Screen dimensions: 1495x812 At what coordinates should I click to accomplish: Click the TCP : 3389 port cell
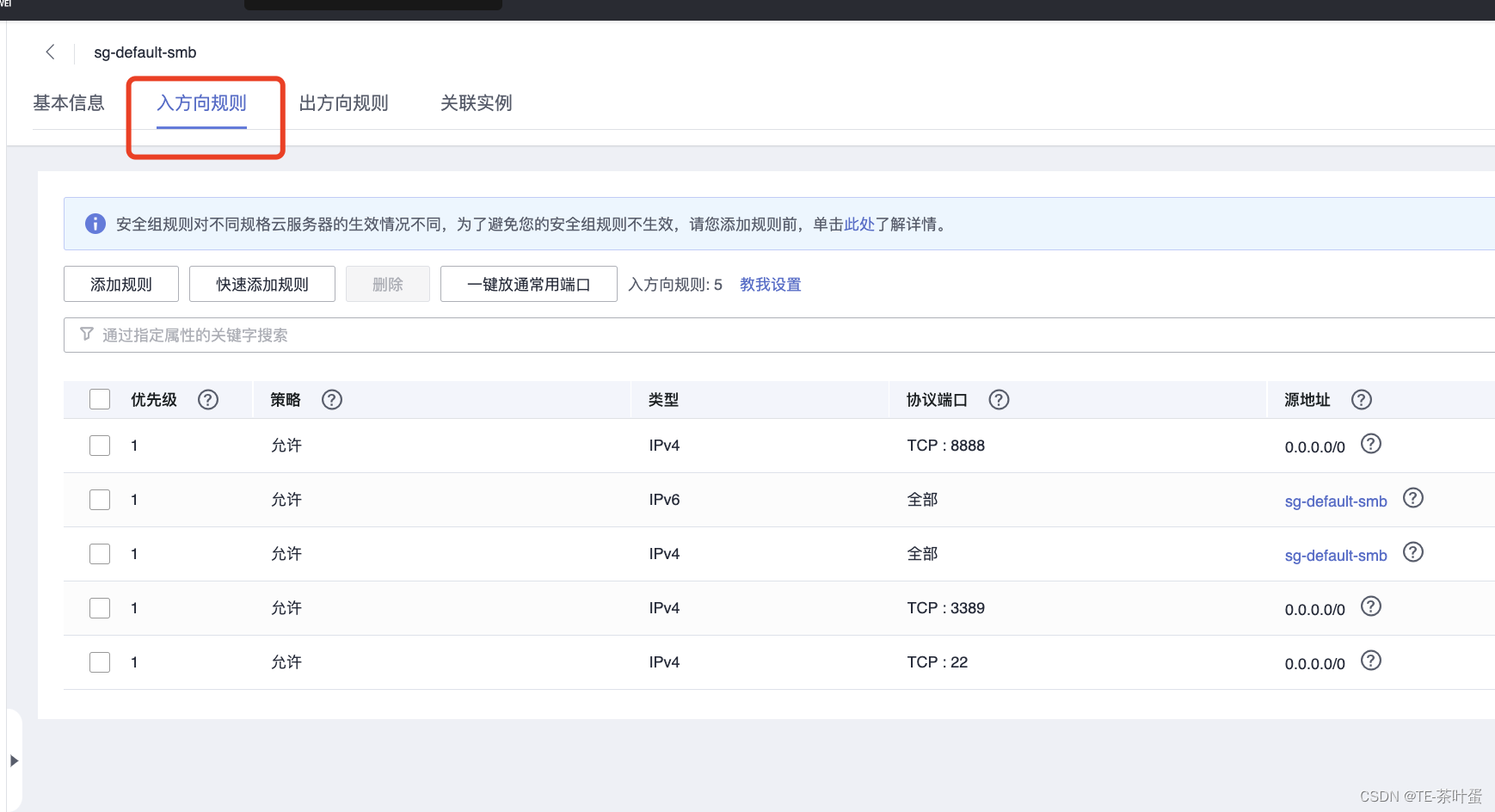(x=946, y=608)
